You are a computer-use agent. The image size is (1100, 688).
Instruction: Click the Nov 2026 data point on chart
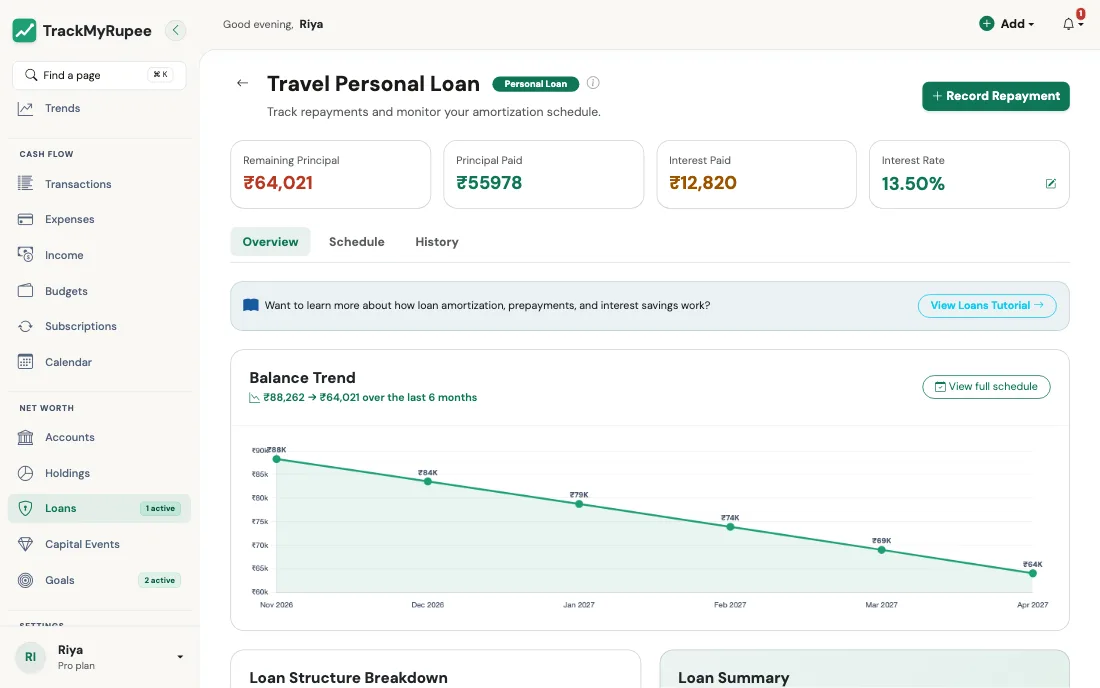click(x=276, y=459)
